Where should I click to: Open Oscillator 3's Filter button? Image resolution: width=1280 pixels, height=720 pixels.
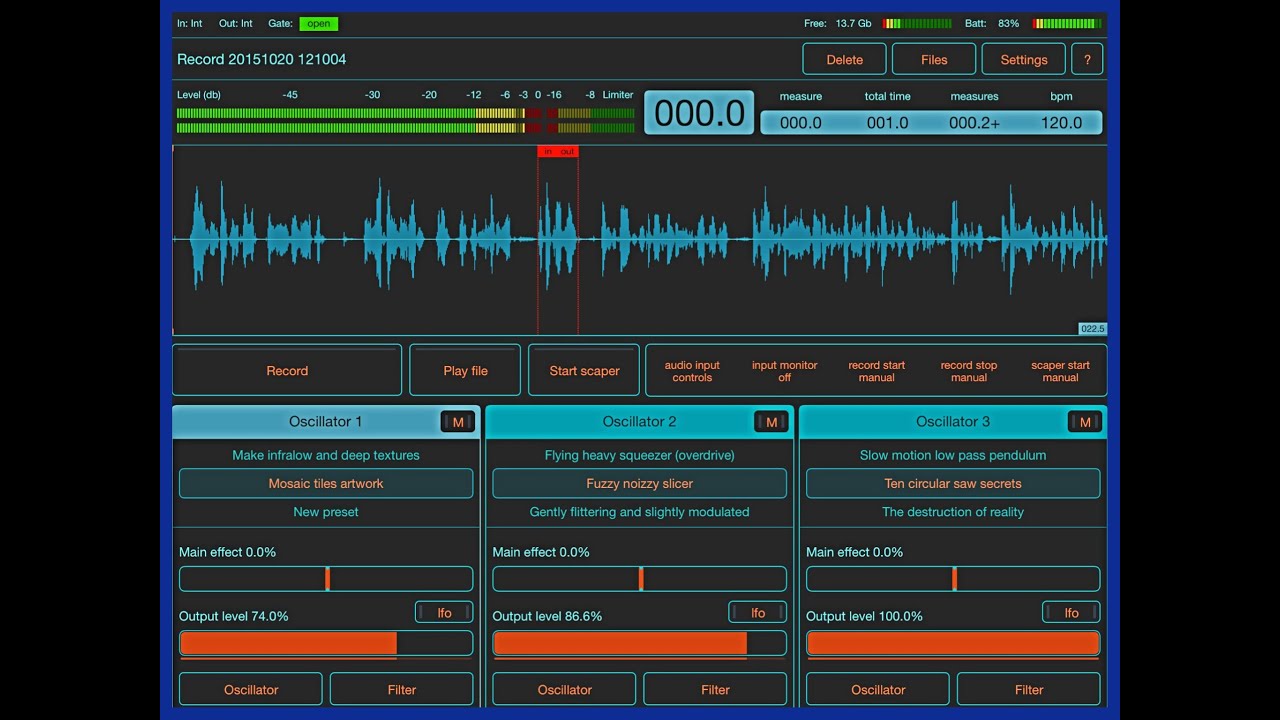1029,689
